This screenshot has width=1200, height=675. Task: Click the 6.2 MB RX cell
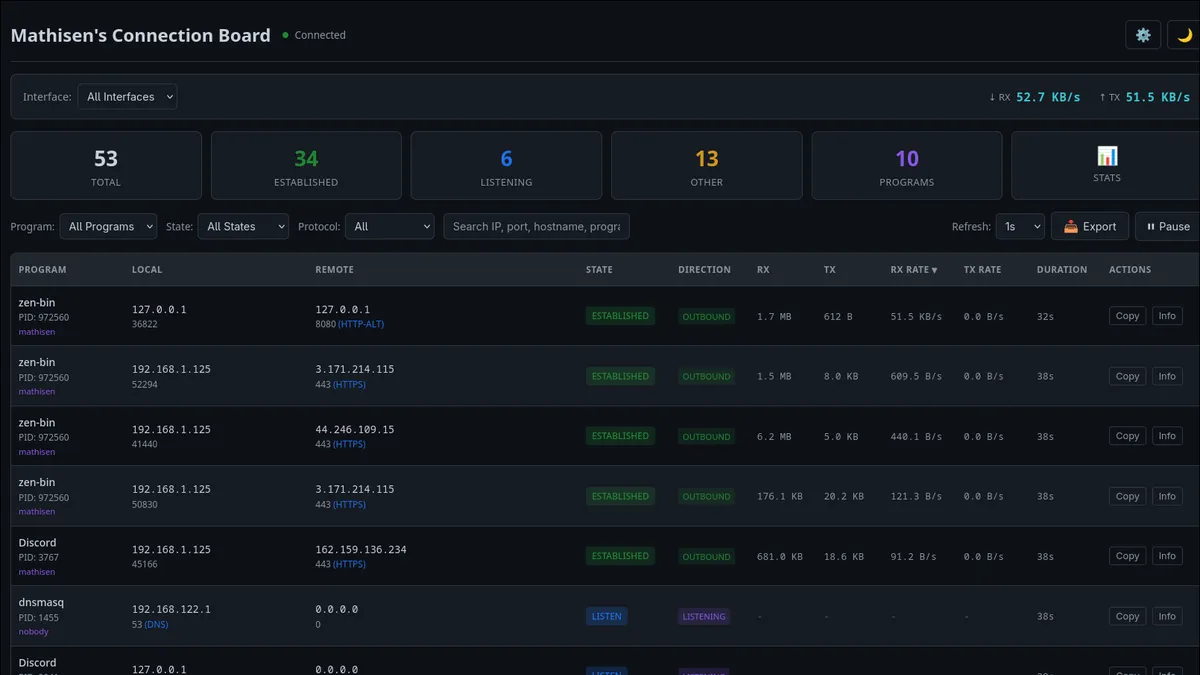tap(774, 436)
